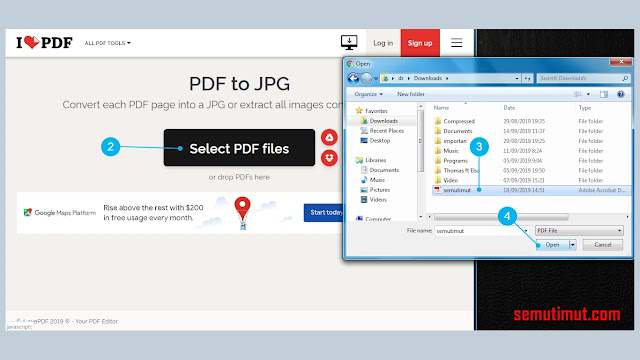
Task: Open the dialog help icon
Action: [620, 94]
